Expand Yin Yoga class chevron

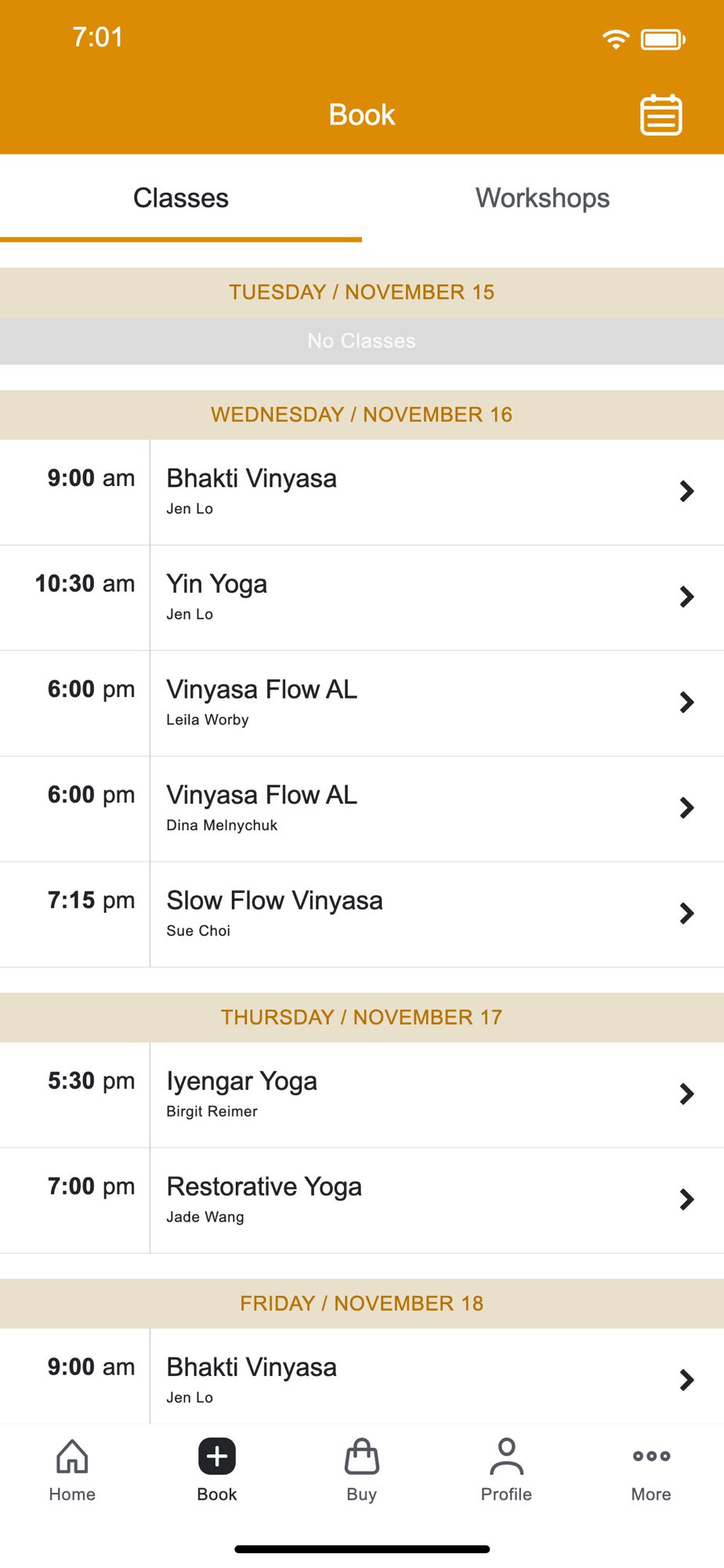pos(686,597)
